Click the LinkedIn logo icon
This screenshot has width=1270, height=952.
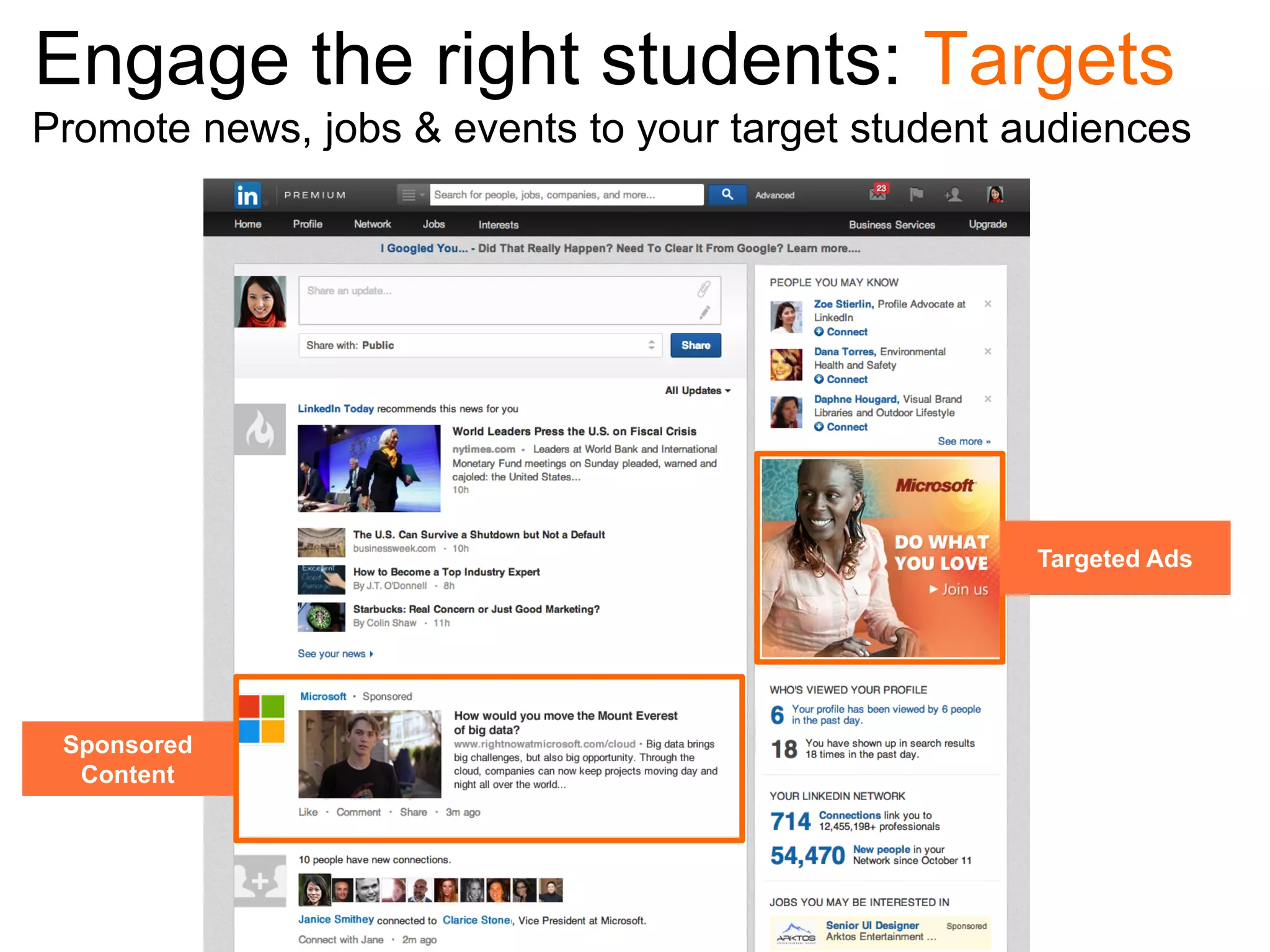[247, 195]
